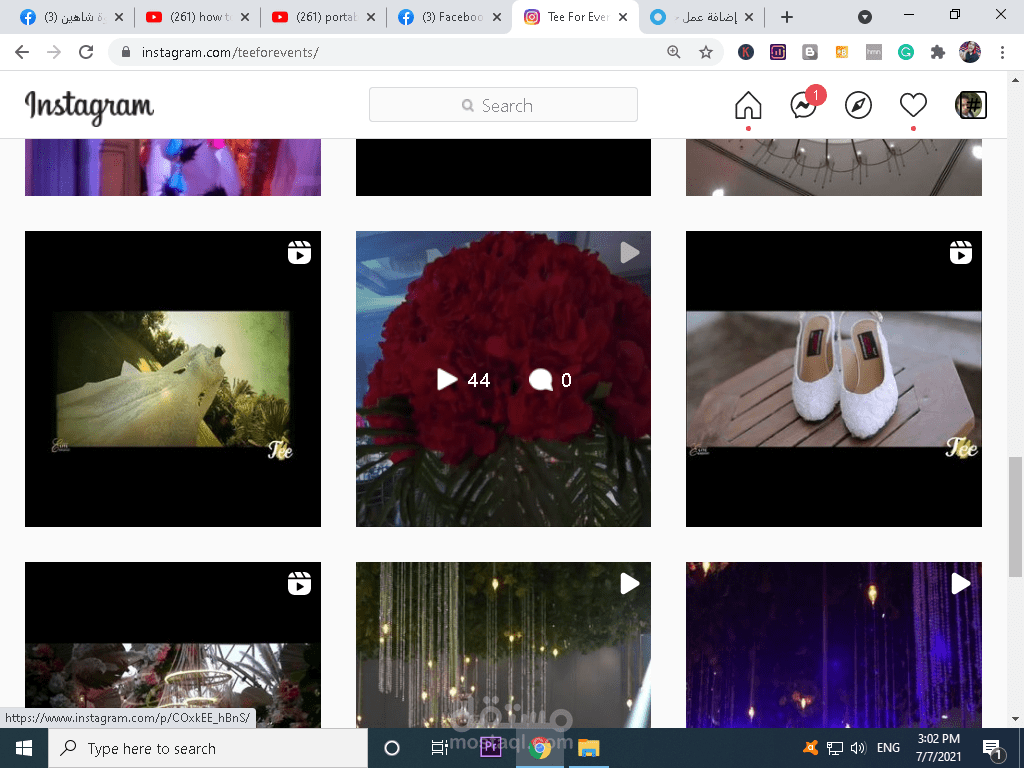Open the wedding dress reel thumbnail
Screen dimensions: 1024x768
[x=173, y=379]
